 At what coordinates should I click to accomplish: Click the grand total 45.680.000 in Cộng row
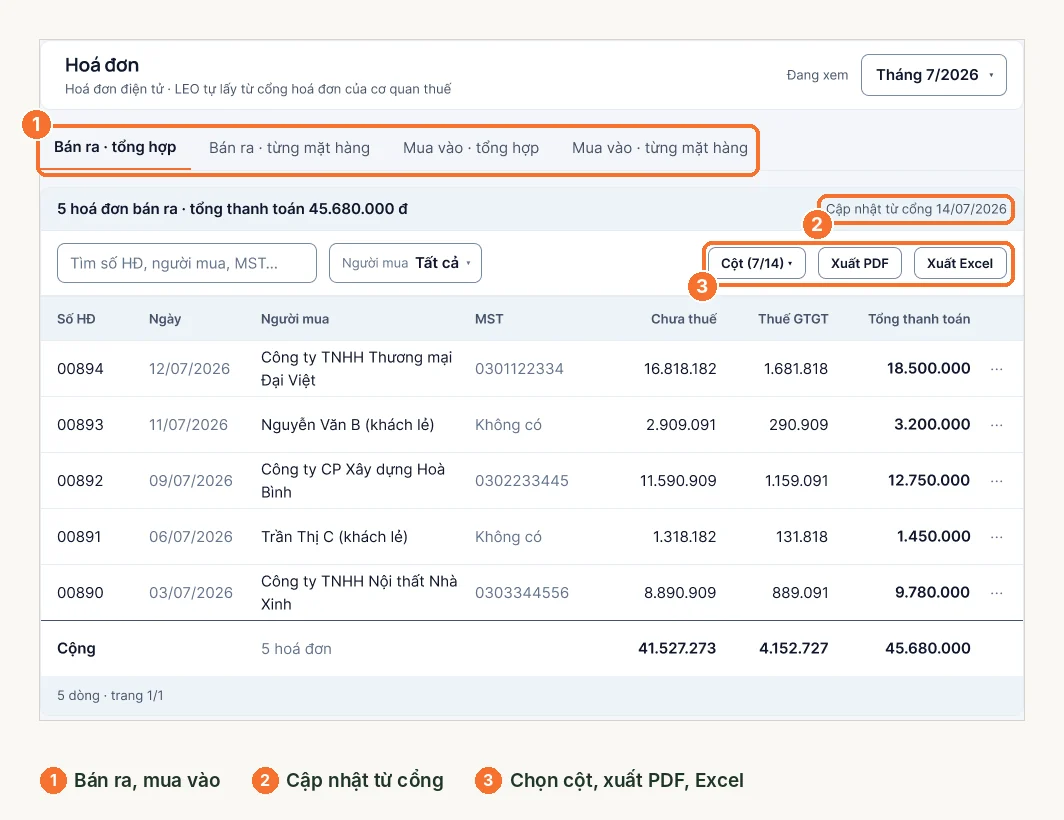tap(928, 648)
